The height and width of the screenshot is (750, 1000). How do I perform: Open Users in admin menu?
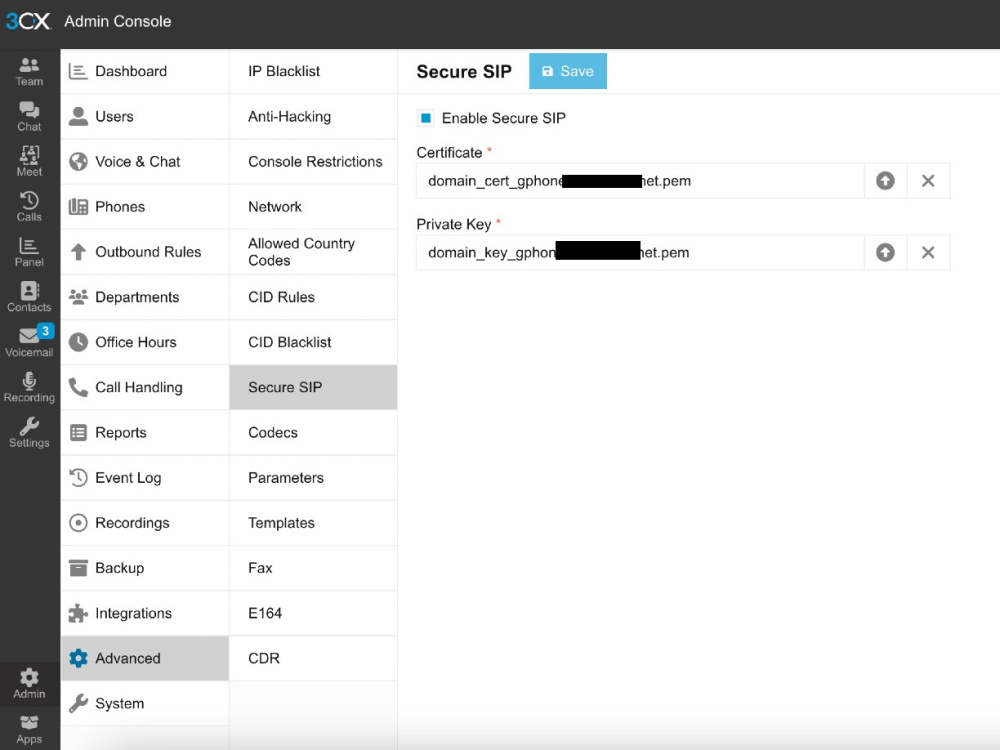145,117
